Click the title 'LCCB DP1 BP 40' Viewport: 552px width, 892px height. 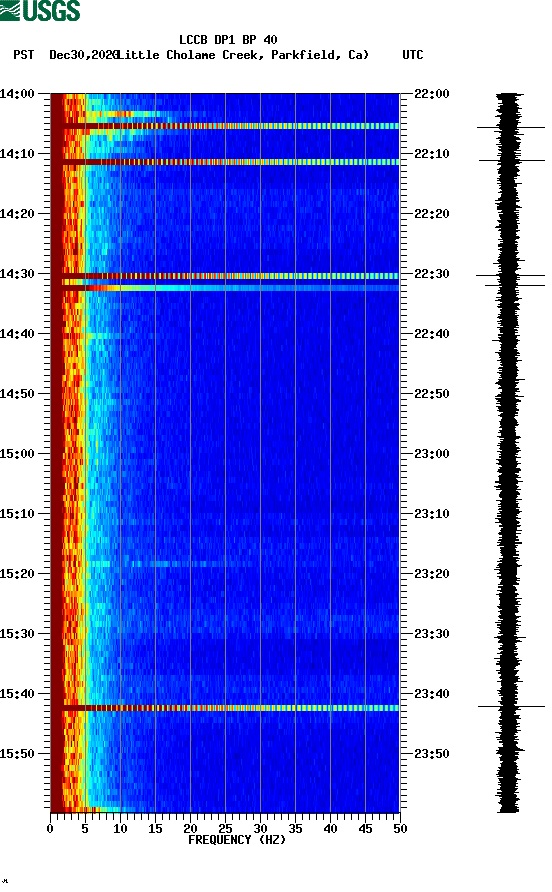228,40
